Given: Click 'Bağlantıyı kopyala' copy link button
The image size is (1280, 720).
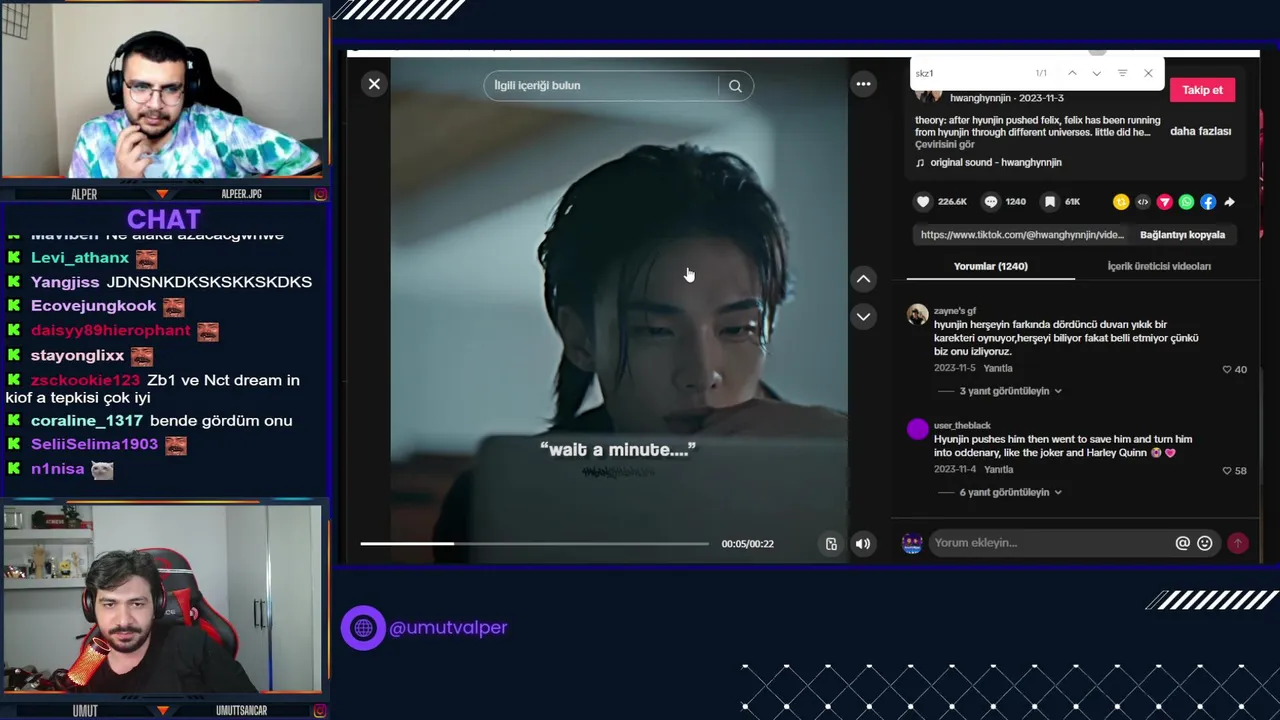Looking at the screenshot, I should coord(1182,235).
